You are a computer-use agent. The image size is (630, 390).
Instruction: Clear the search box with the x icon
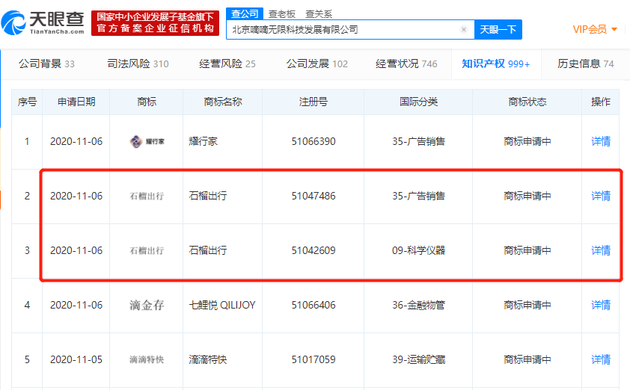point(464,29)
